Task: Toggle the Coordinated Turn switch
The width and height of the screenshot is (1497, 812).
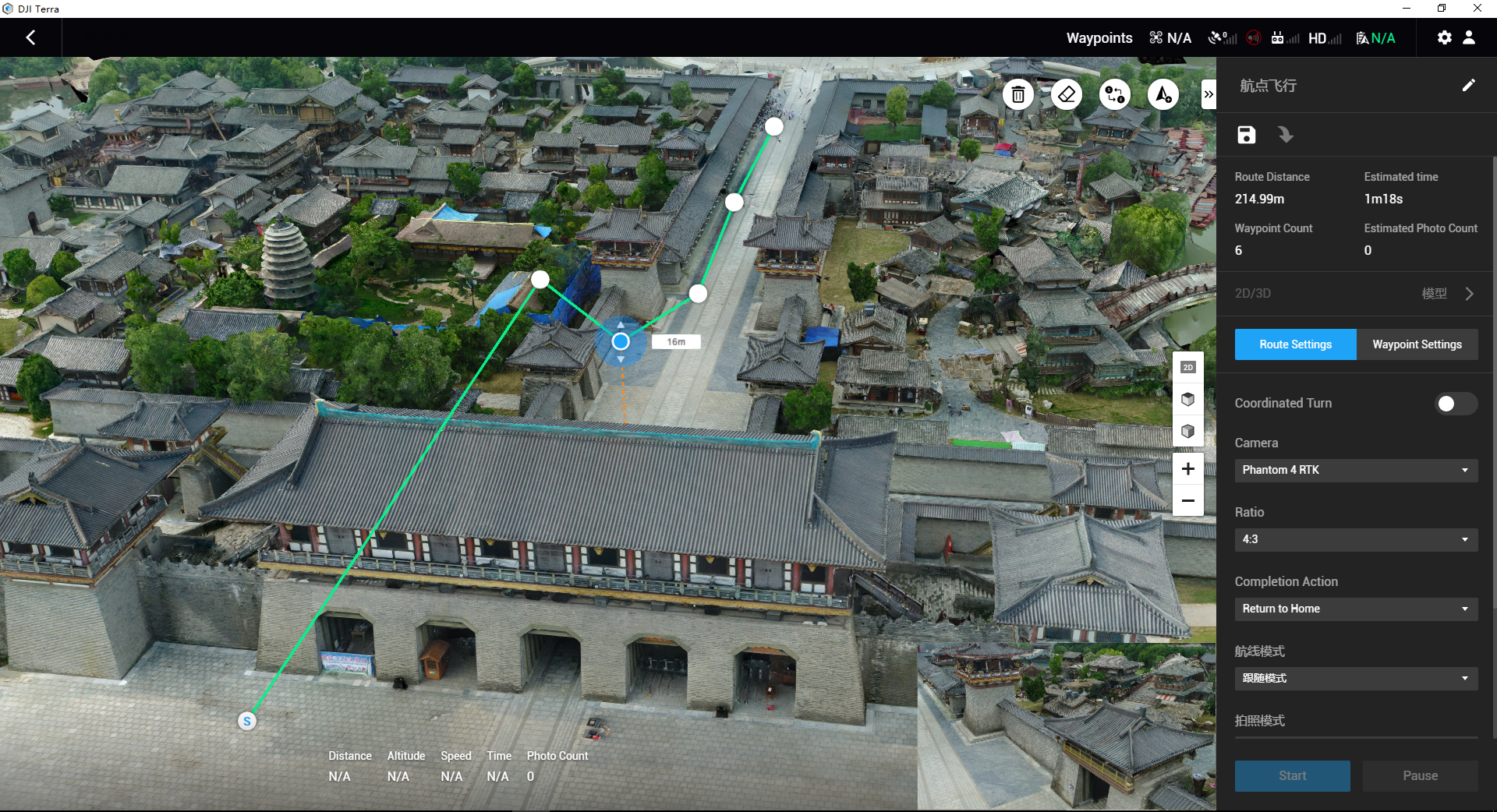Action: point(1456,404)
